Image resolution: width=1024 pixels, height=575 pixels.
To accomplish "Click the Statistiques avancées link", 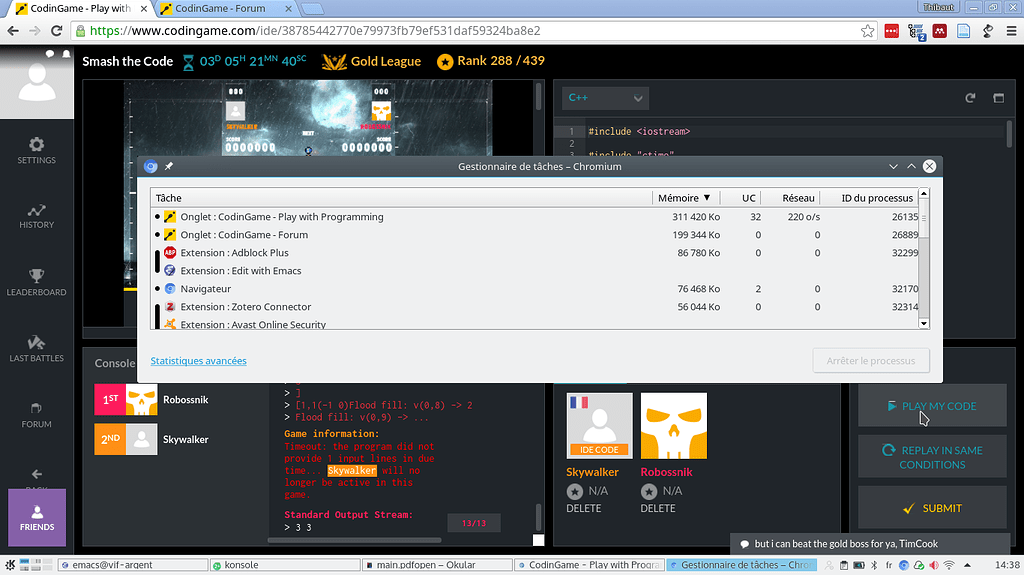I will click(x=198, y=361).
